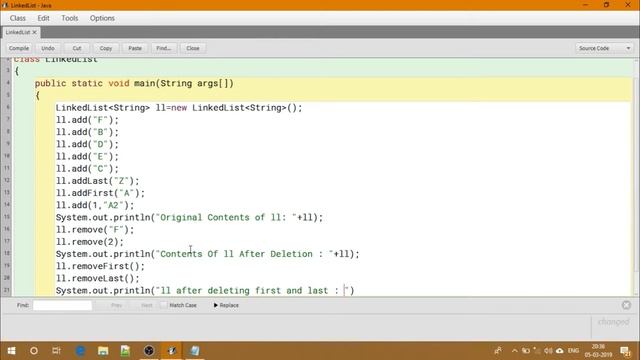Open the Find... toolbar button
Screen dimensions: 640x360
(164, 48)
